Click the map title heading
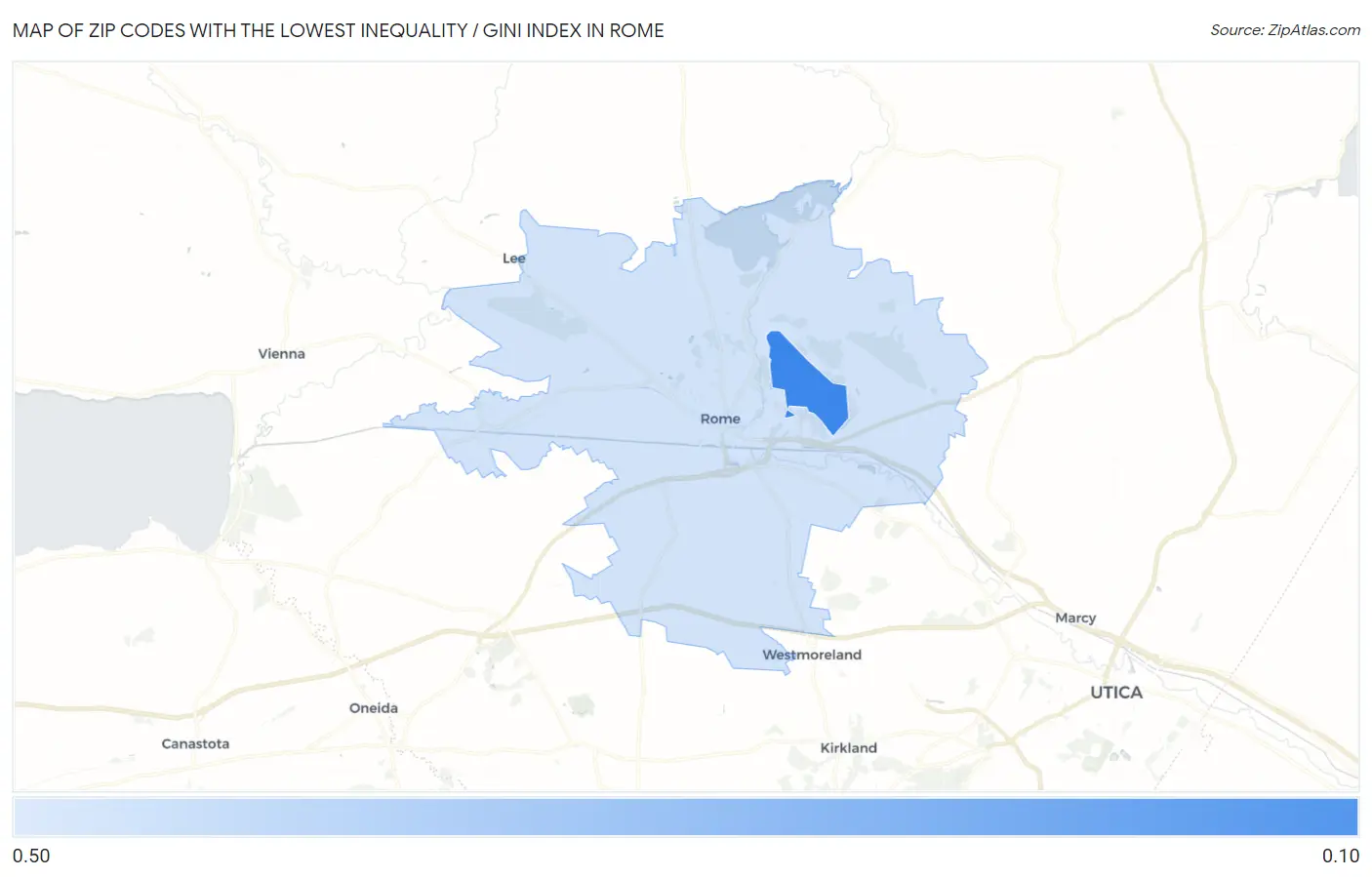Viewport: 1372px width, 877px height. (x=339, y=30)
